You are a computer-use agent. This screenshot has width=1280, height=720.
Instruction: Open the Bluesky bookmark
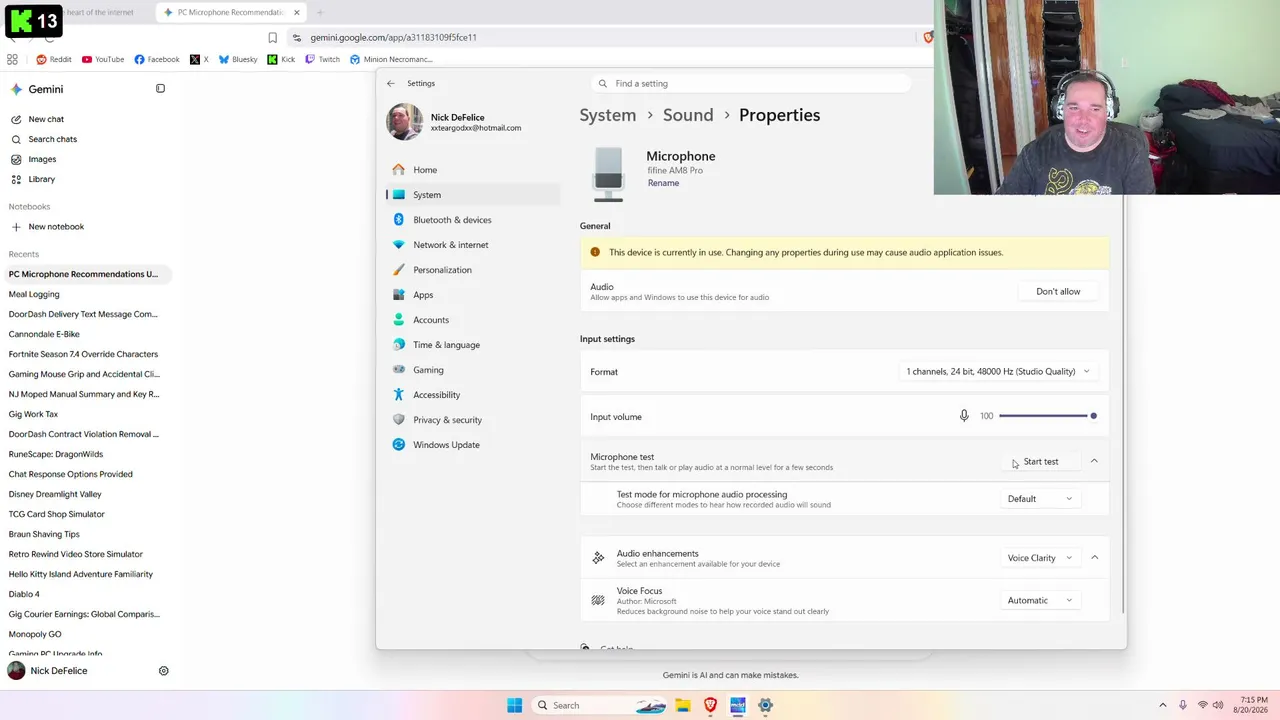pyautogui.click(x=238, y=60)
